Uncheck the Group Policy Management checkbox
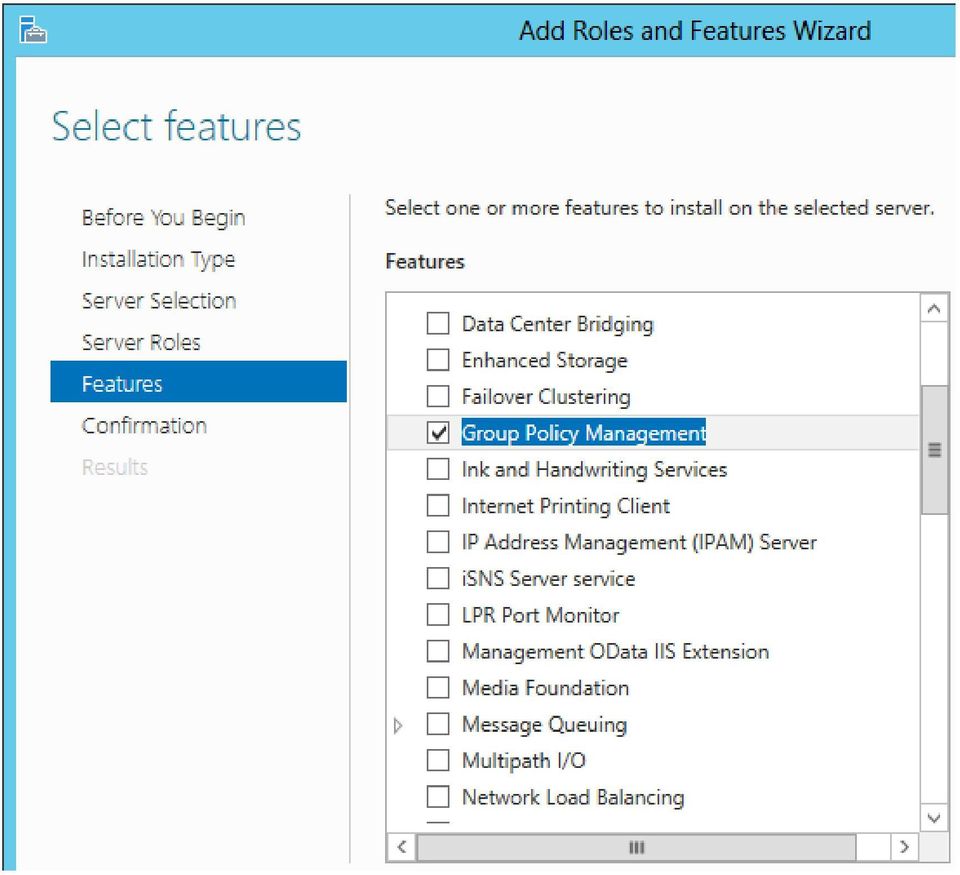Image resolution: width=960 pixels, height=875 pixels. point(438,433)
